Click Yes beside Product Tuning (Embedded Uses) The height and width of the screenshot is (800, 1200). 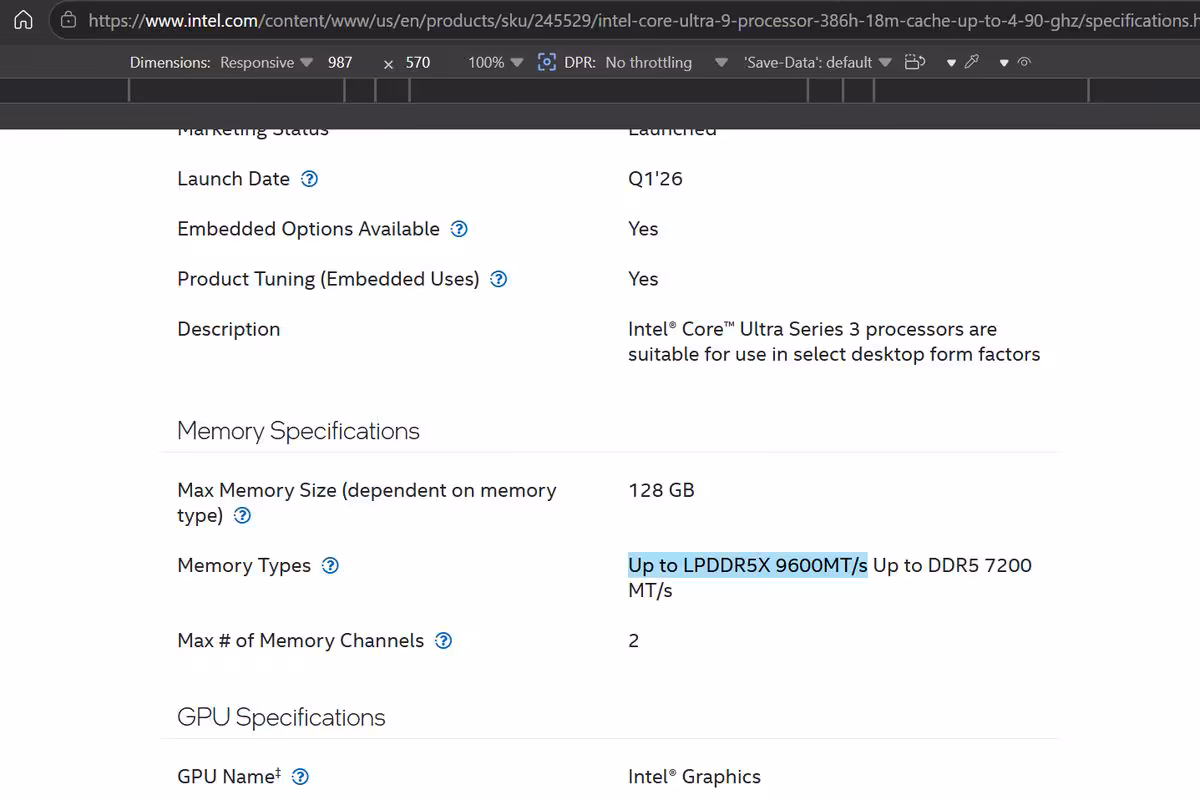[x=643, y=279]
